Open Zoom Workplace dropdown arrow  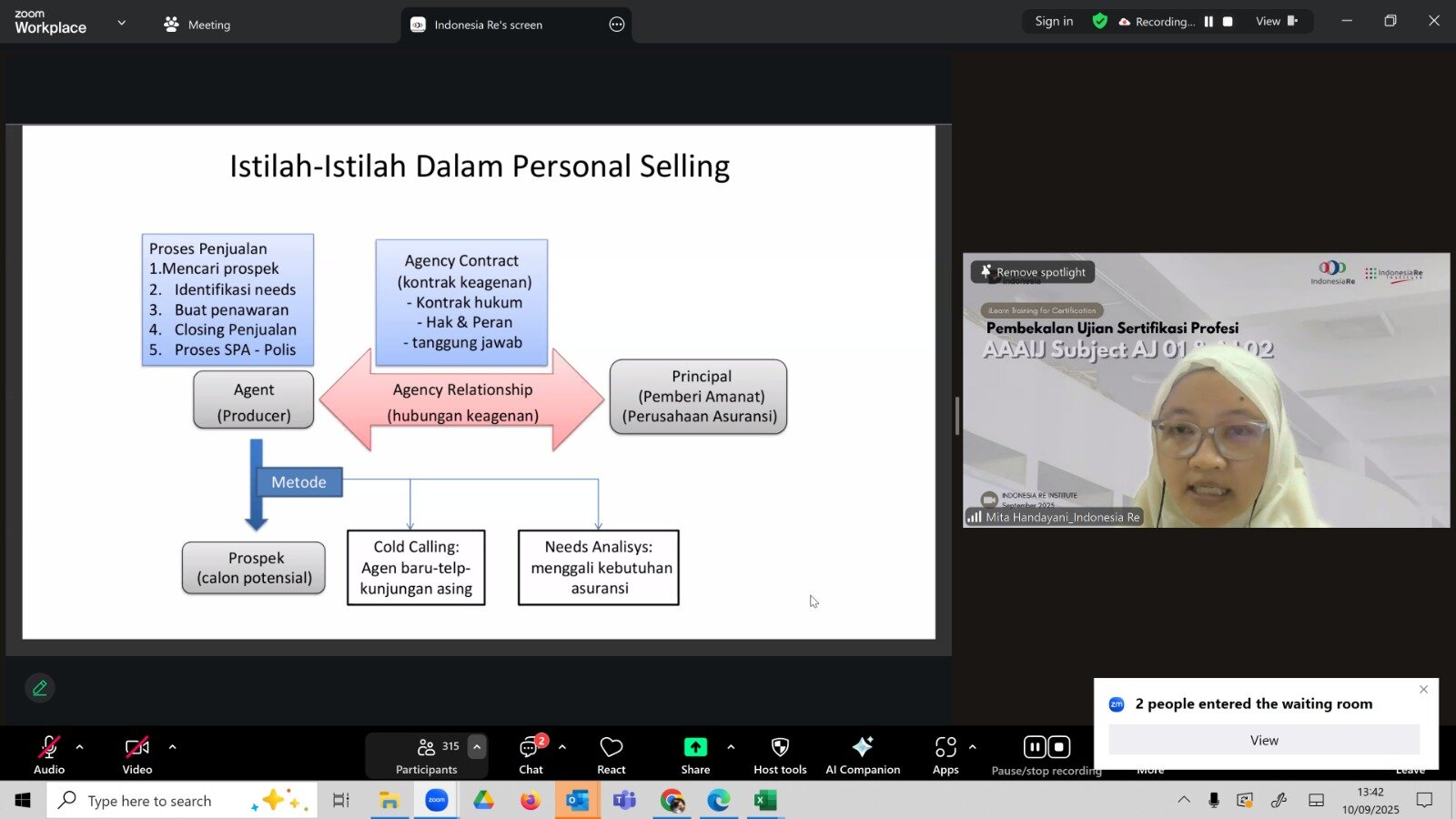click(x=122, y=23)
